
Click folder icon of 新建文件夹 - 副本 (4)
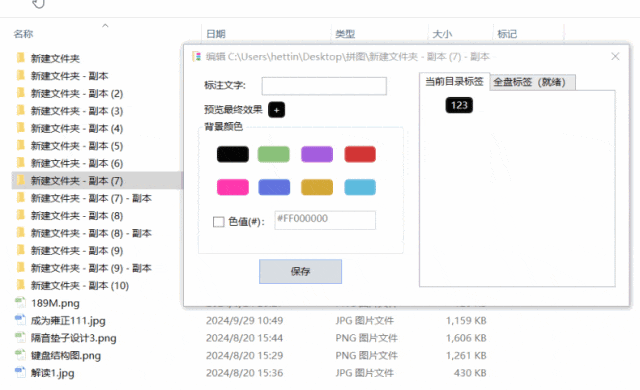20,128
